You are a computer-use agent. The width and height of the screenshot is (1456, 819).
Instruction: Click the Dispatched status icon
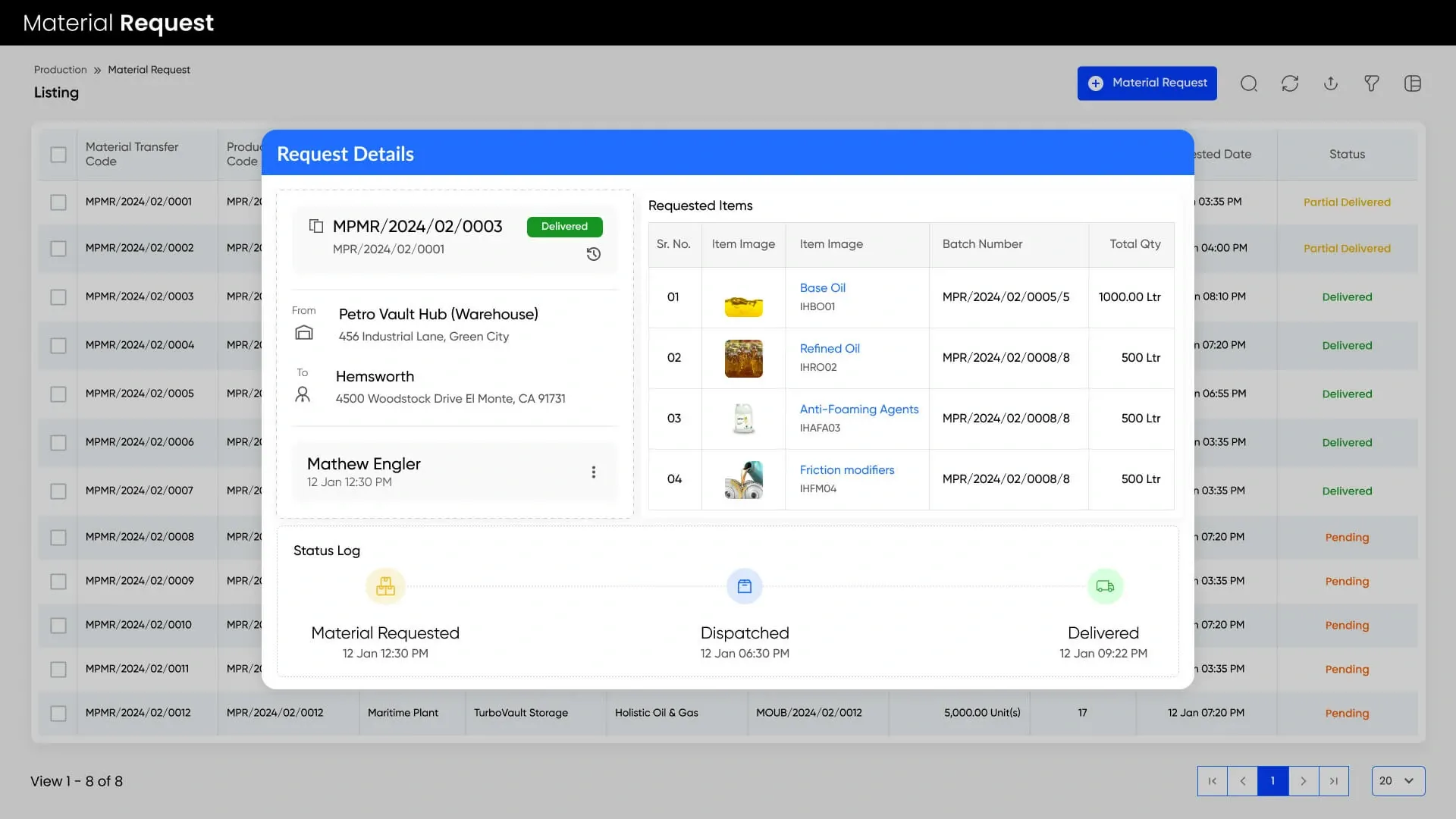[744, 586]
